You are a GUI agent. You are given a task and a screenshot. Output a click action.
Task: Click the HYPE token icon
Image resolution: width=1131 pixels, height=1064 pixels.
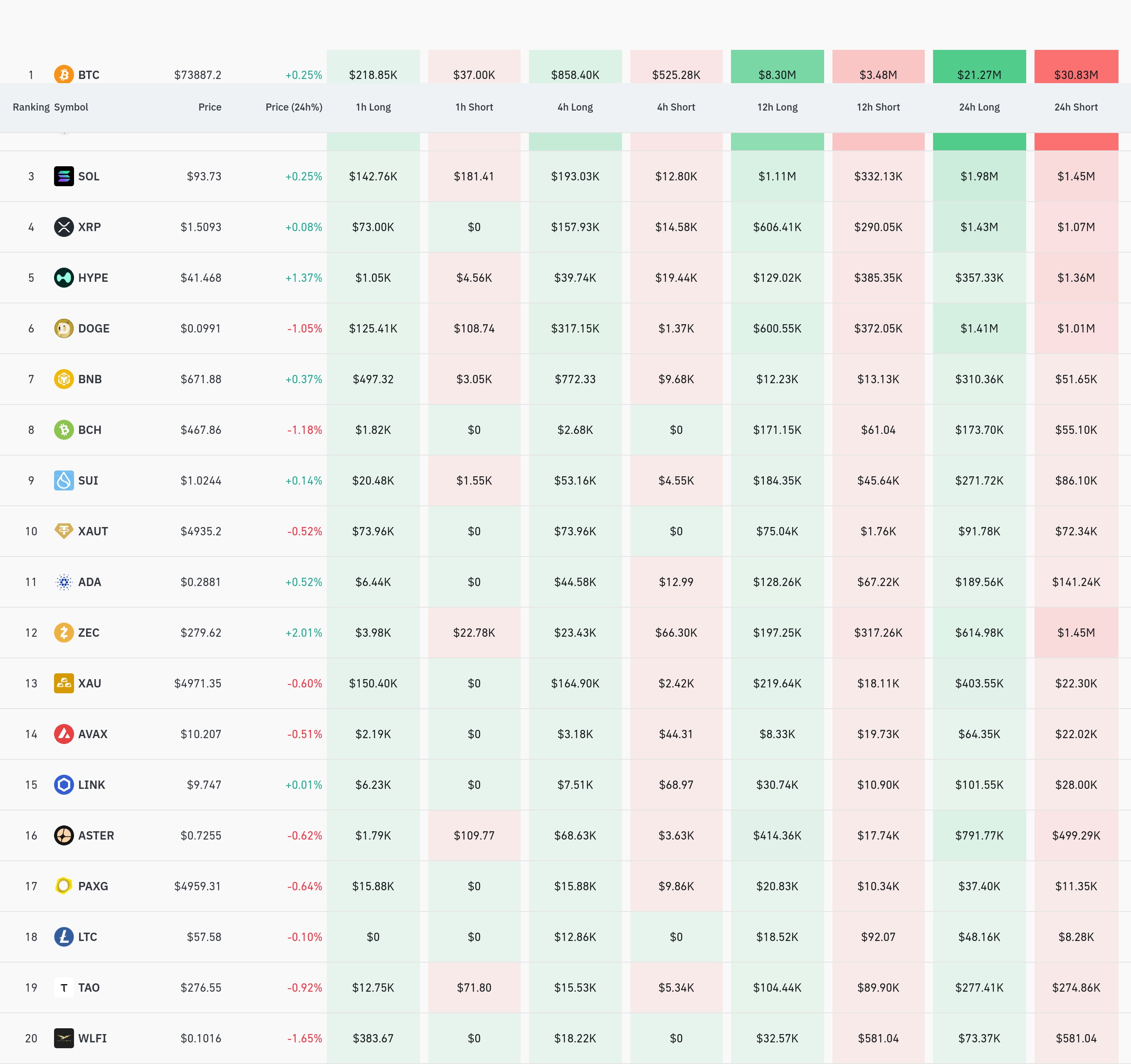[64, 278]
